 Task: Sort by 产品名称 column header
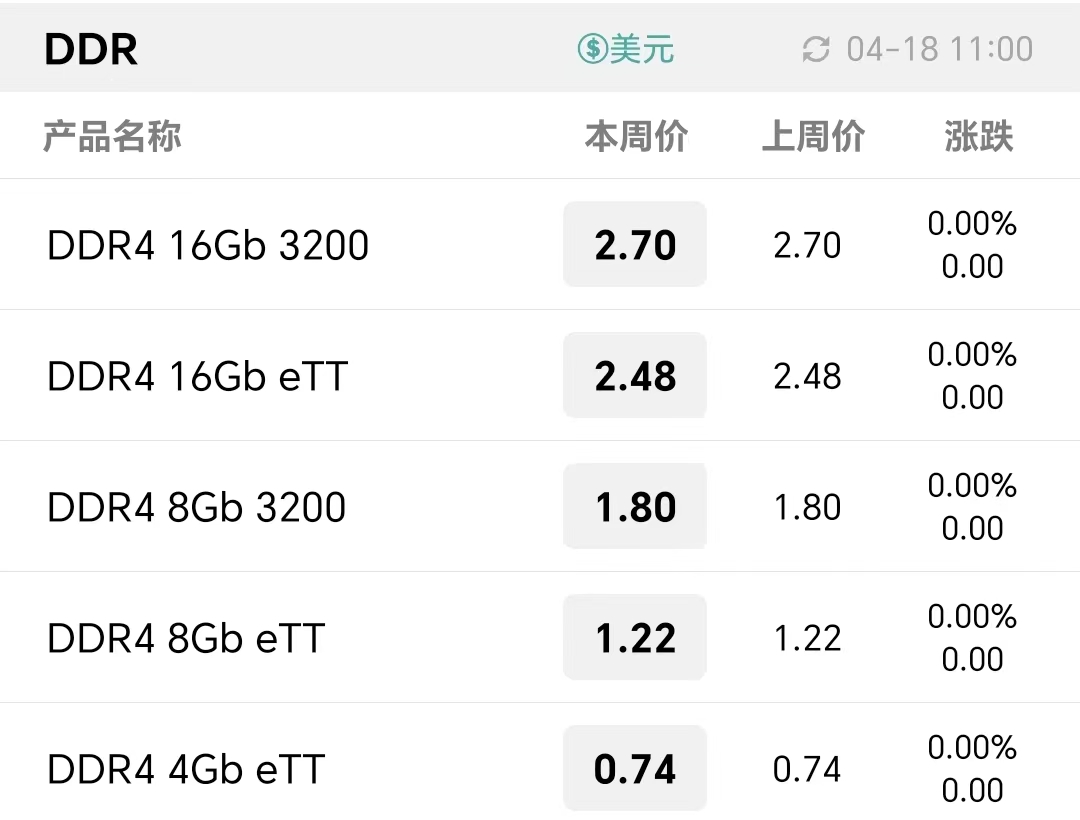pyautogui.click(x=112, y=136)
